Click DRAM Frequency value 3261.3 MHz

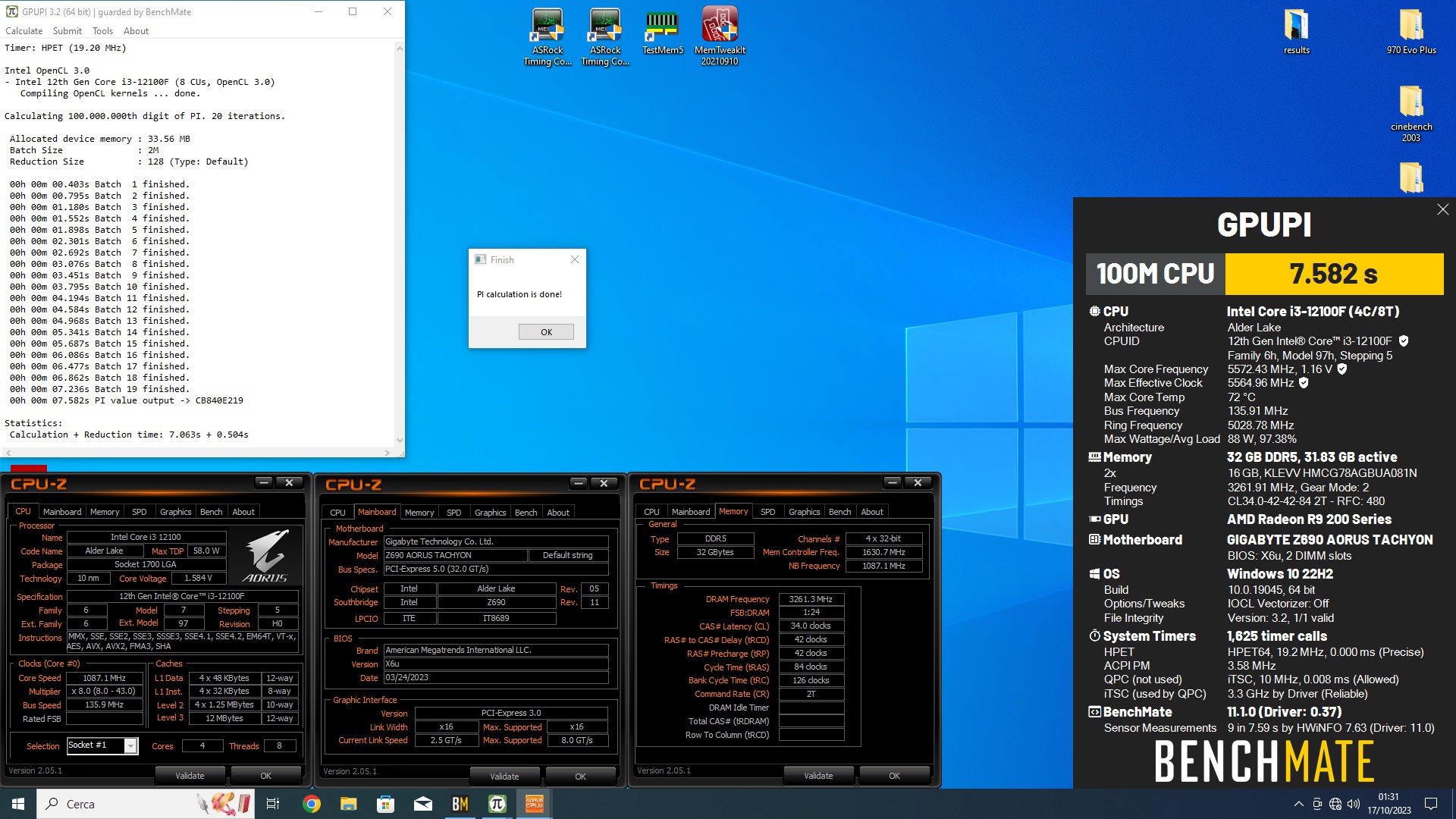coord(811,599)
